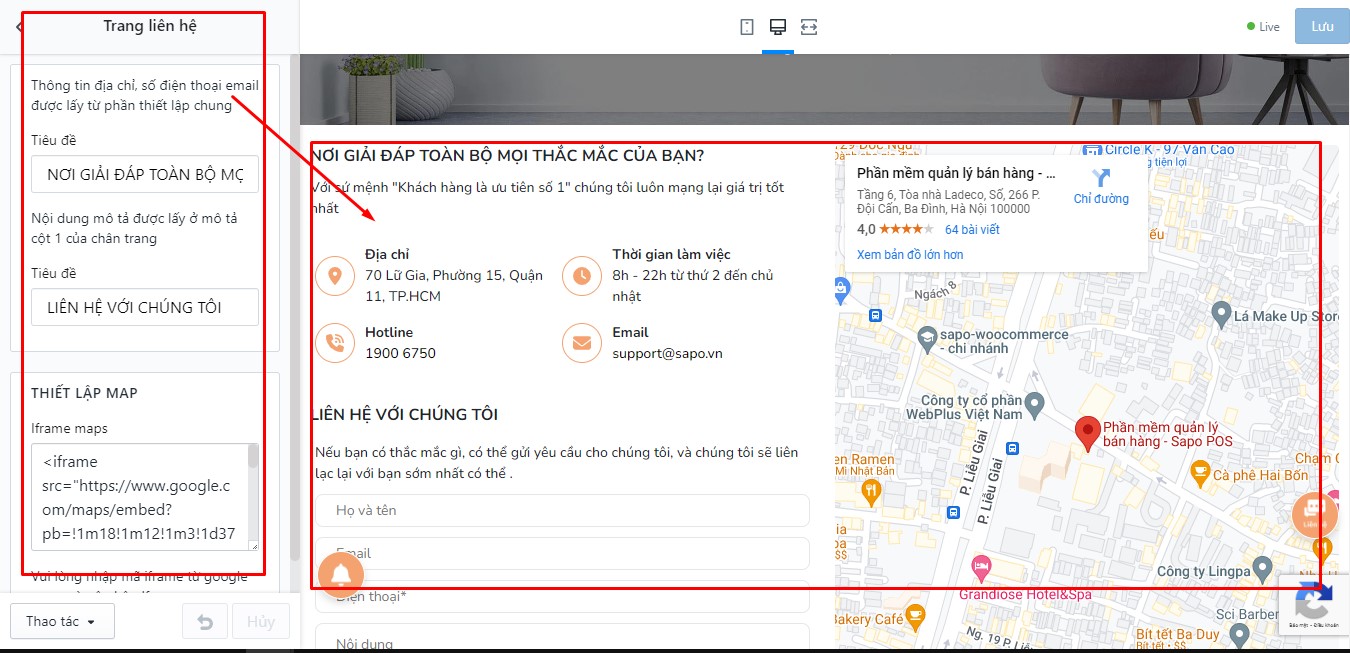Click the sidebar vertical scrollbar
This screenshot has width=1350, height=653.
[295, 310]
